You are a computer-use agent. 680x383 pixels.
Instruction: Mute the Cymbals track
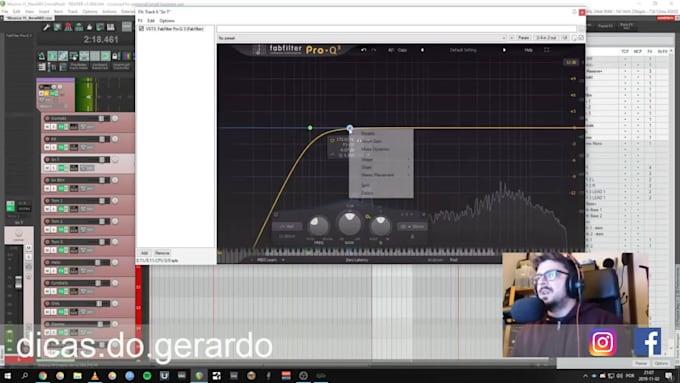(x=47, y=291)
